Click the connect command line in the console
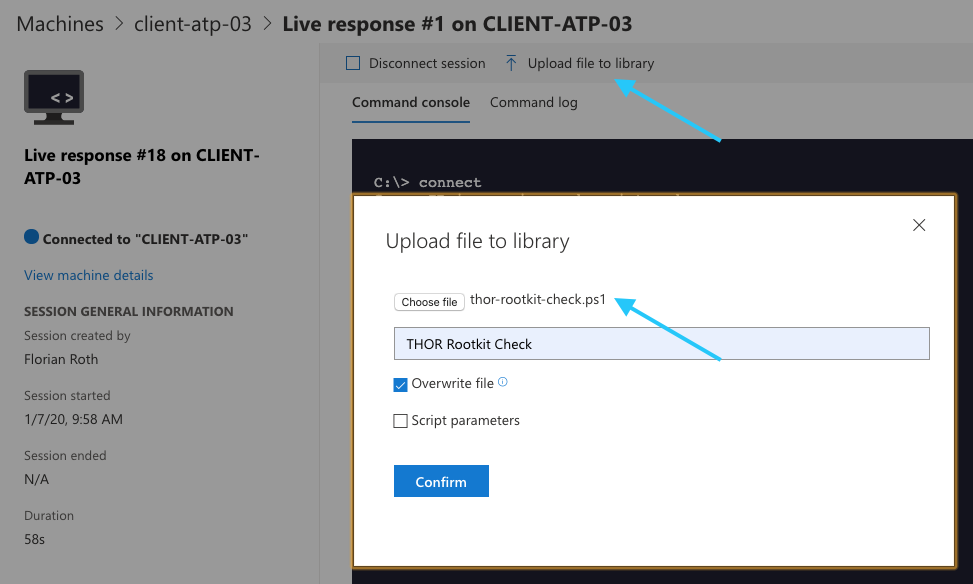This screenshot has height=584, width=973. click(428, 183)
